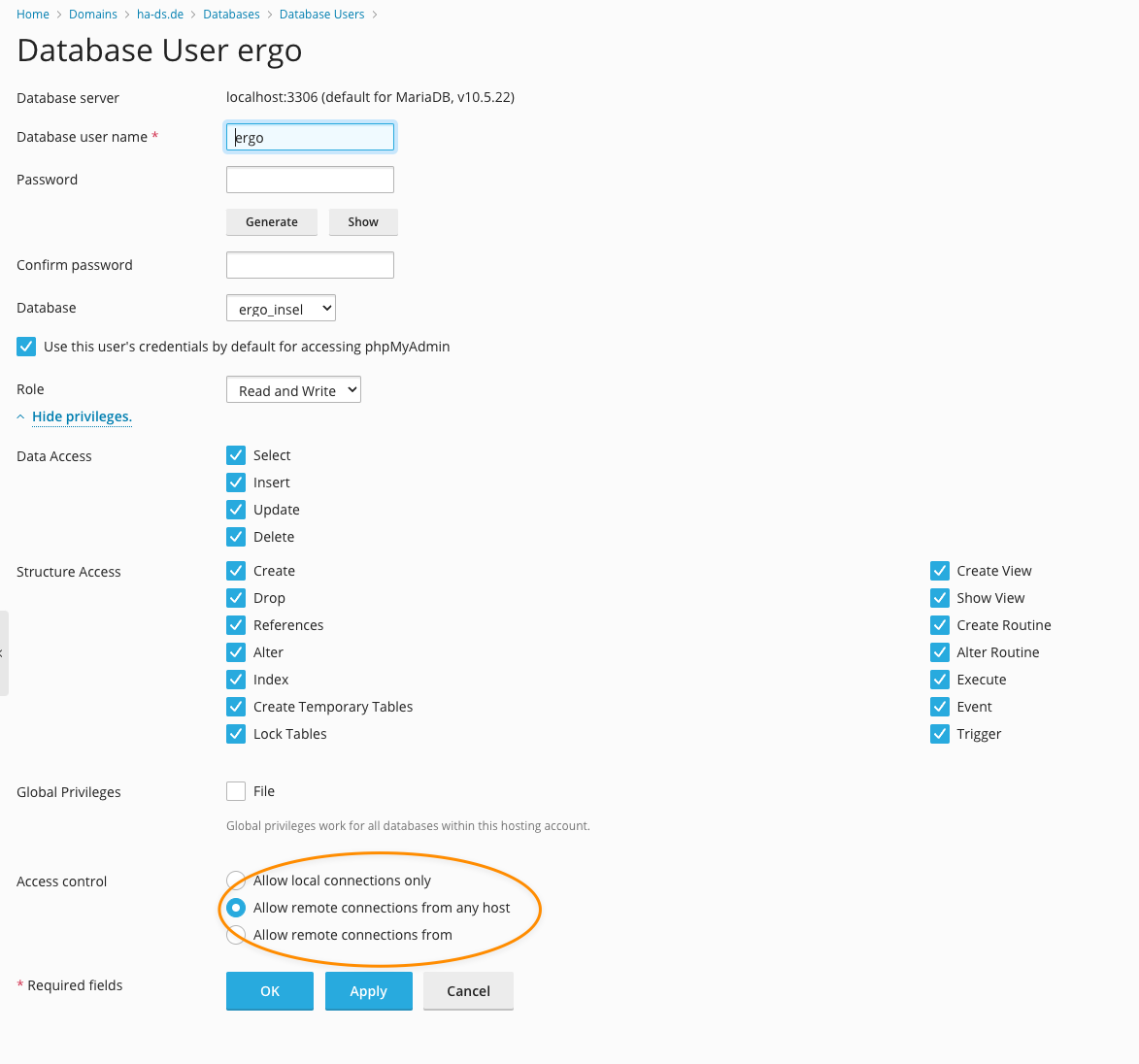Open the Databases breadcrumb
The width and height of the screenshot is (1139, 1064).
pyautogui.click(x=231, y=15)
